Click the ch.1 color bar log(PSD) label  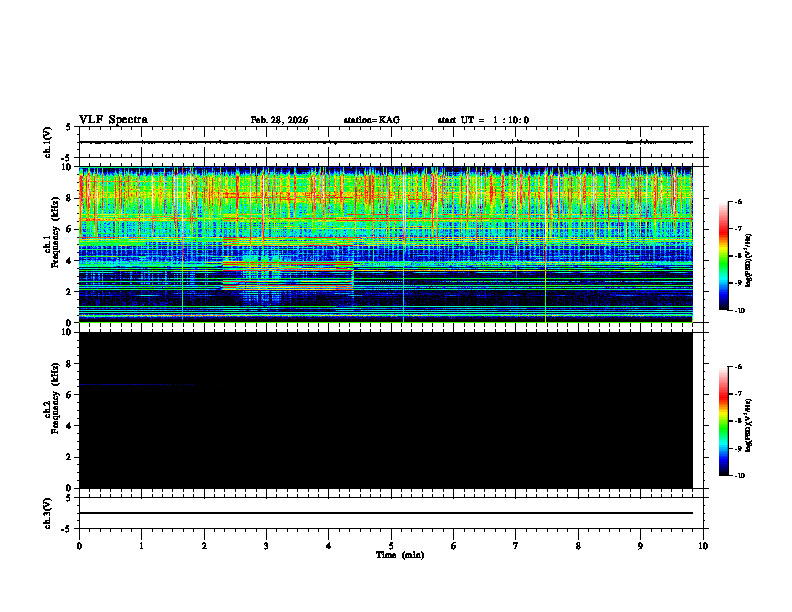pyautogui.click(x=749, y=260)
